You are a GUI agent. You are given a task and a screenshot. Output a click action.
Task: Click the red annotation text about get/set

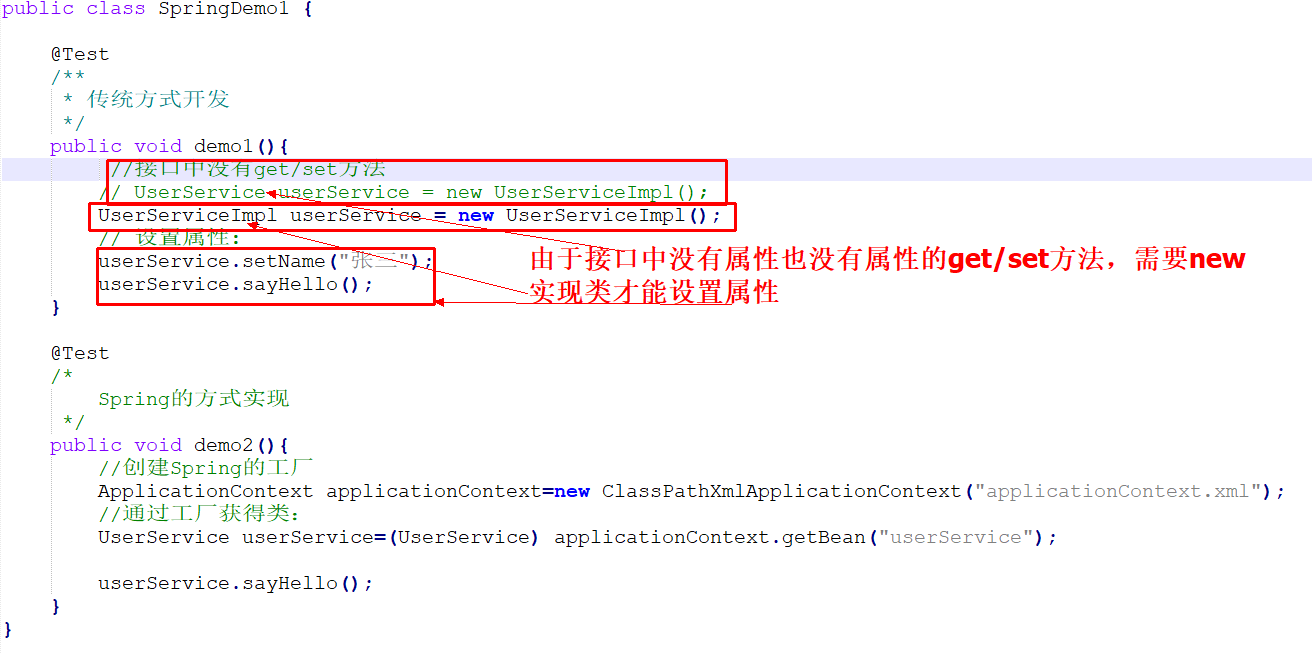887,275
